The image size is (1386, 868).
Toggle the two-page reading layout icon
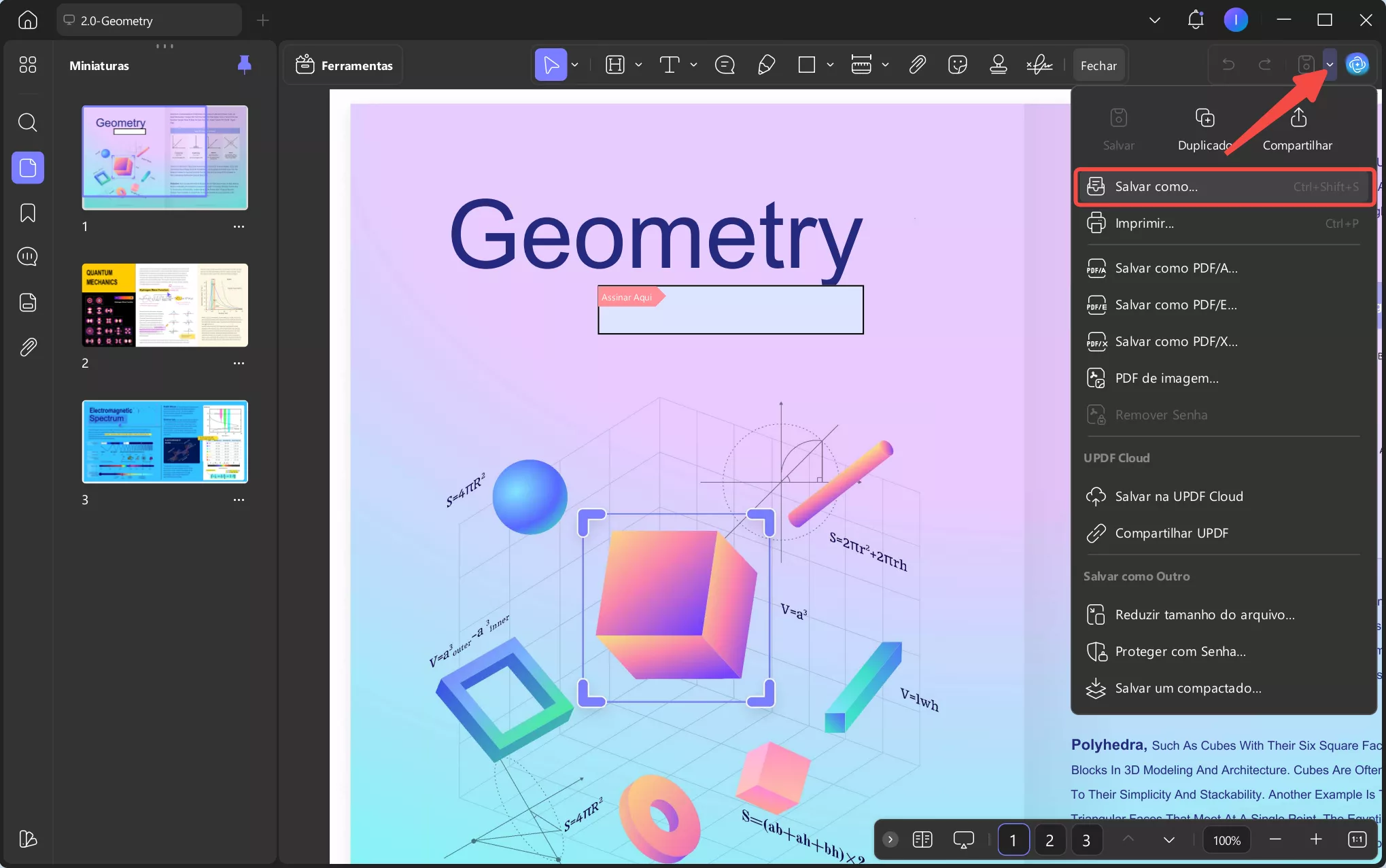pyautogui.click(x=922, y=839)
